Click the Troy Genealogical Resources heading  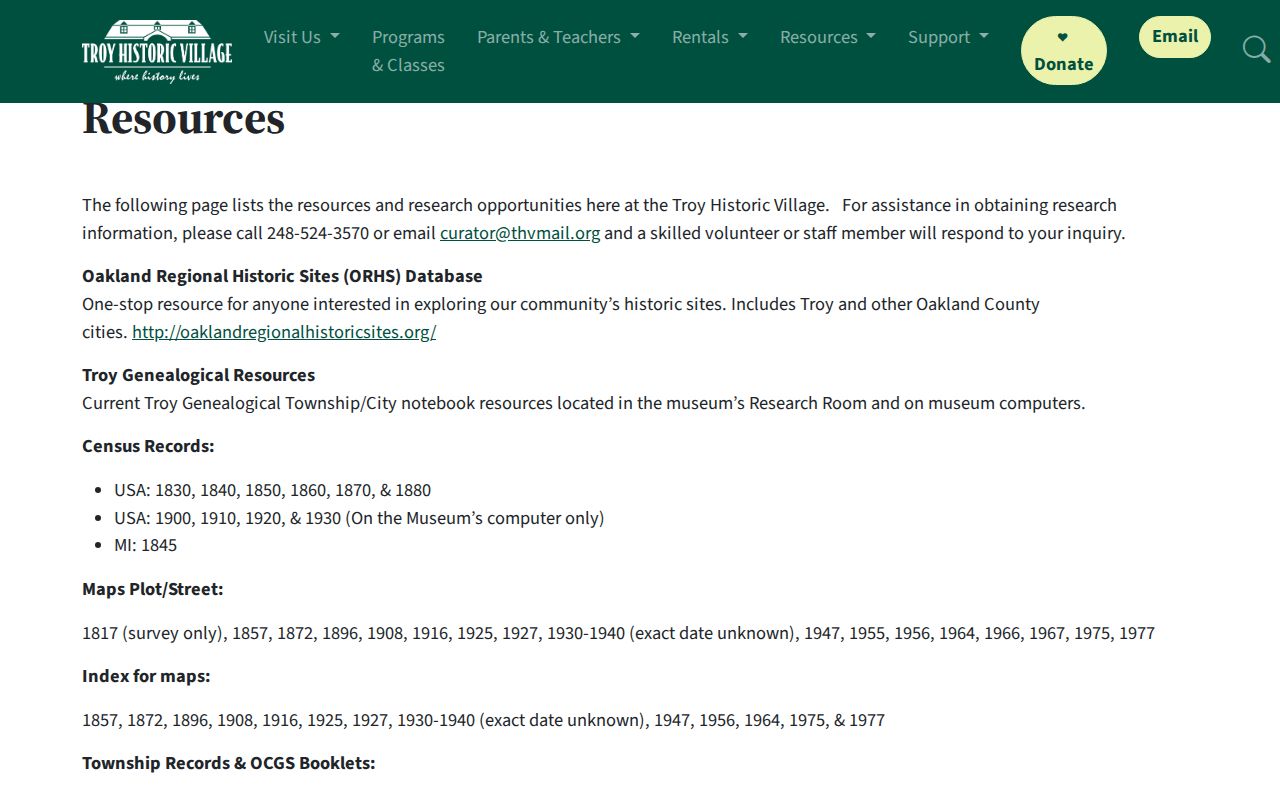198,375
